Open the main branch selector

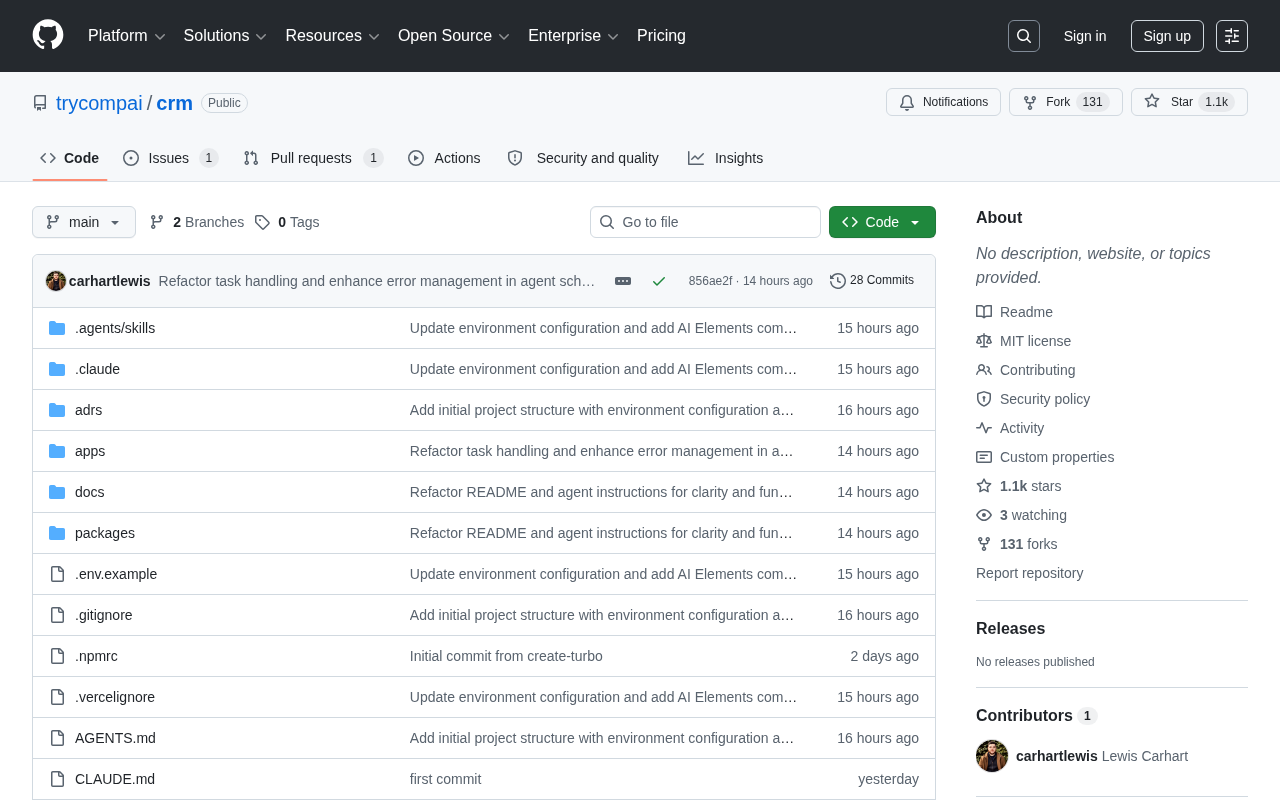84,222
